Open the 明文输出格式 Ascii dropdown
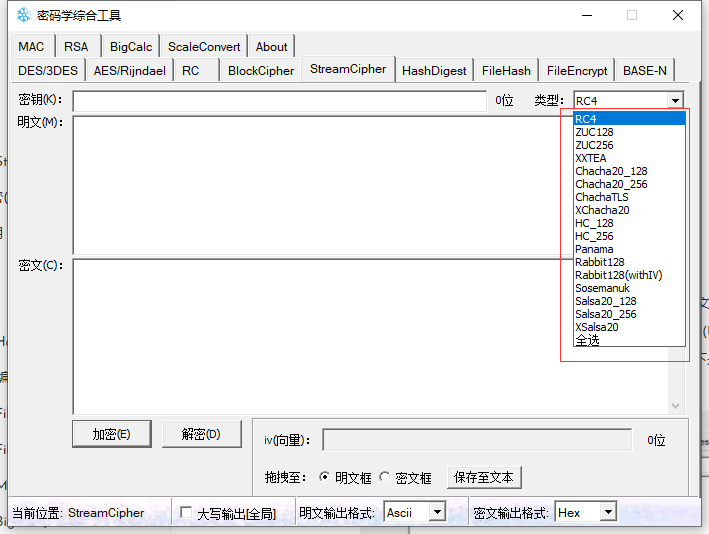 (x=437, y=512)
